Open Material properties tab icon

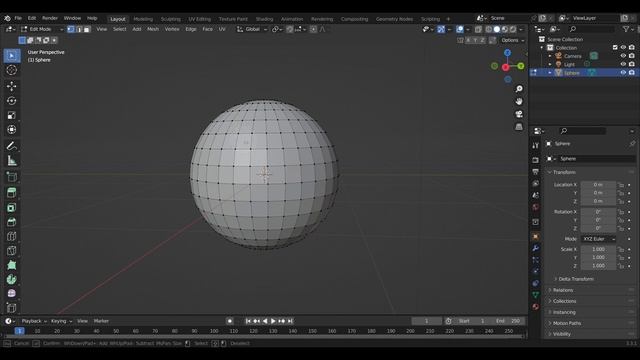tap(536, 307)
